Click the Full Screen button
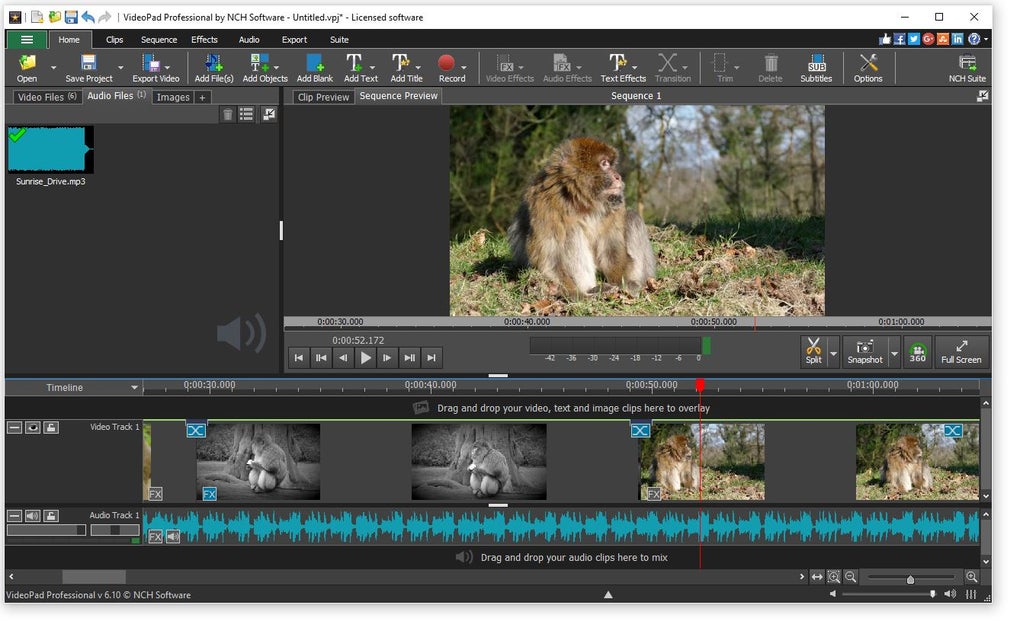 pyautogui.click(x=960, y=351)
